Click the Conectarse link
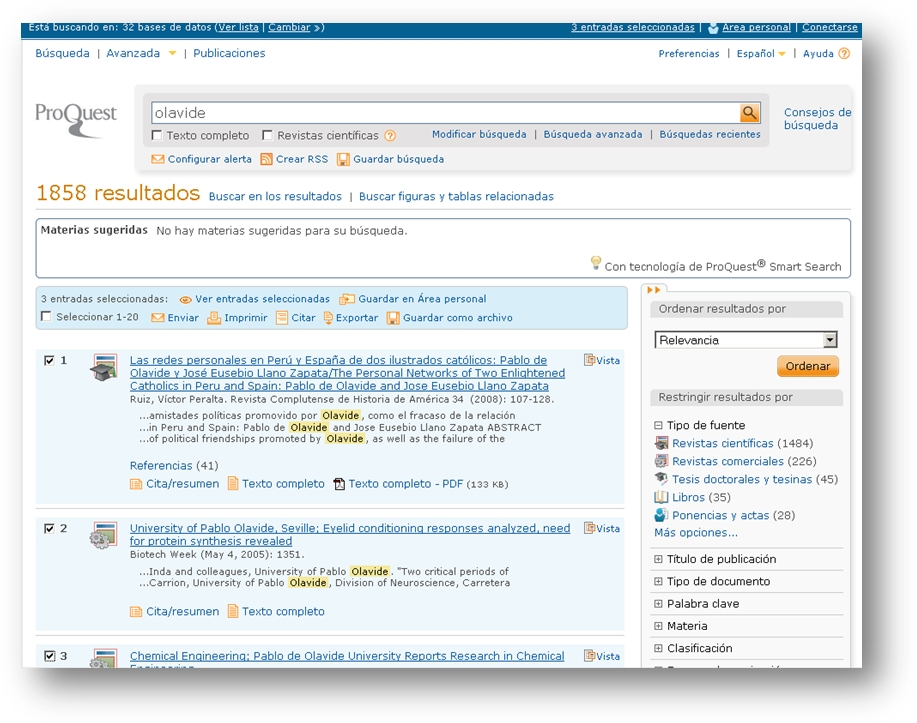Screen dimensions: 917x723 point(829,27)
